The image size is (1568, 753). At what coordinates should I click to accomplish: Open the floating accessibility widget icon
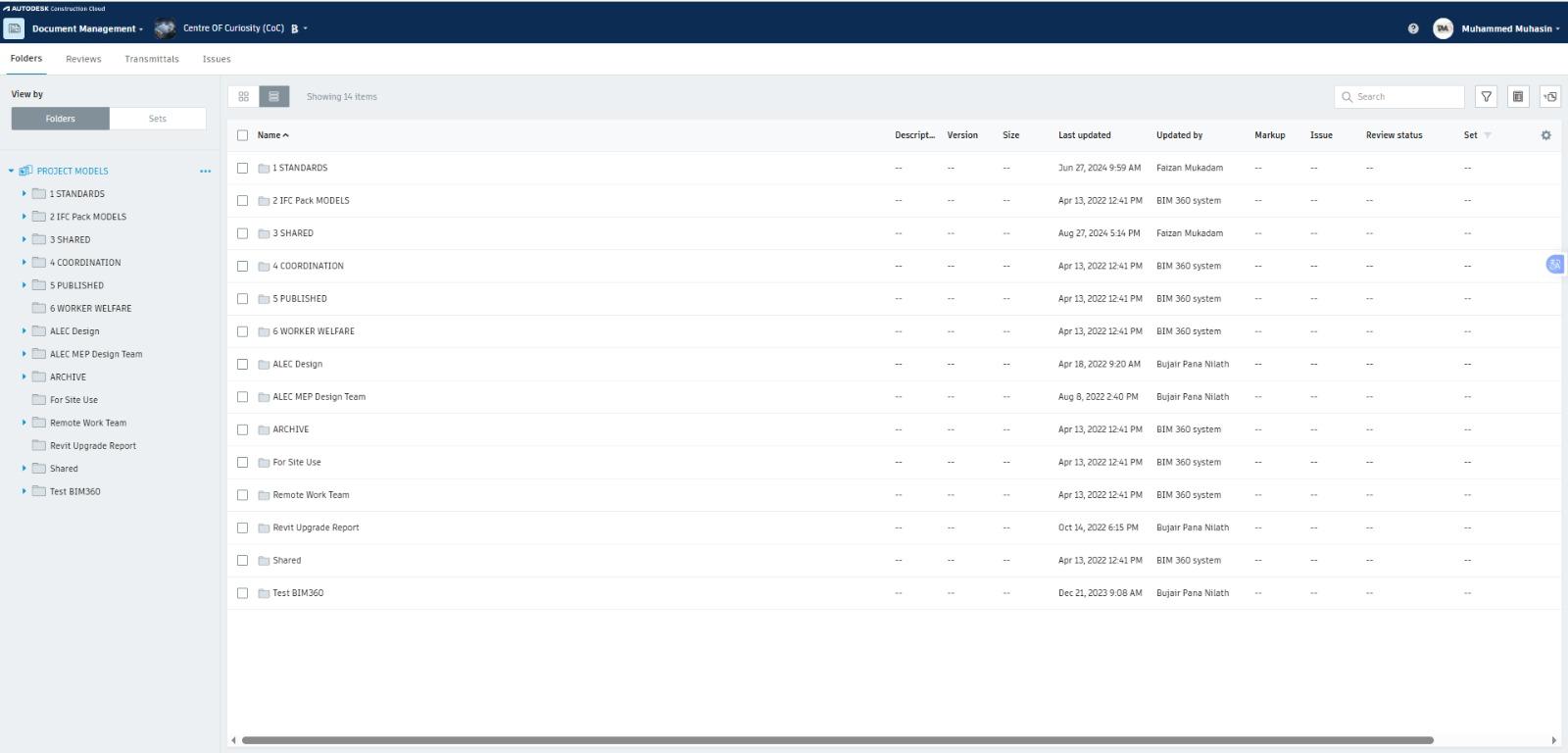point(1554,264)
